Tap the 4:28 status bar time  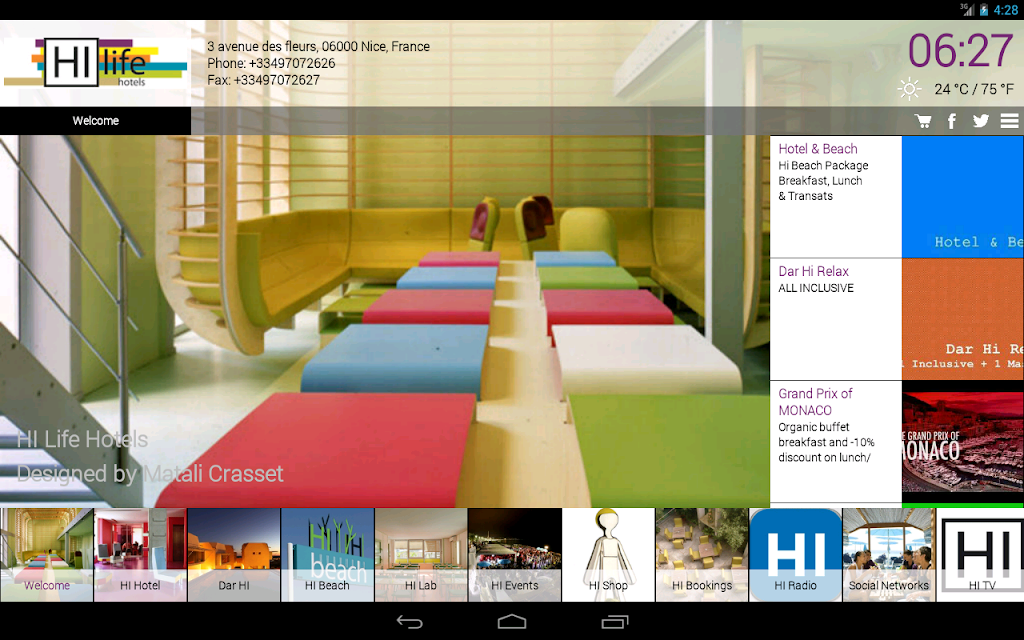[x=1005, y=10]
